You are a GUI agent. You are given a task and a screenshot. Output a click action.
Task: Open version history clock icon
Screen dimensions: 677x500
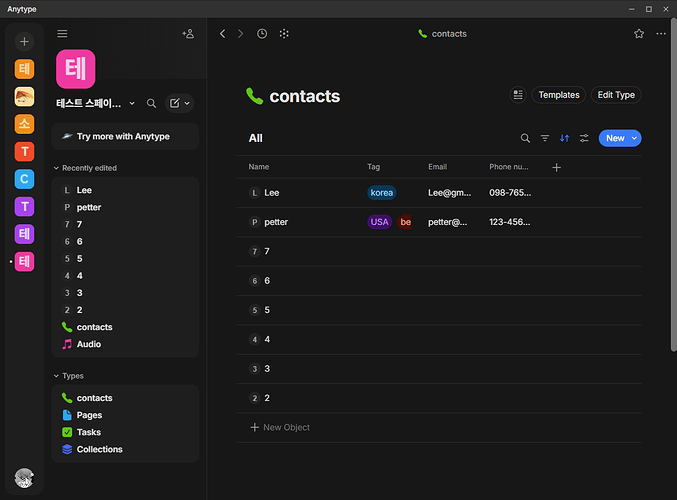click(262, 34)
